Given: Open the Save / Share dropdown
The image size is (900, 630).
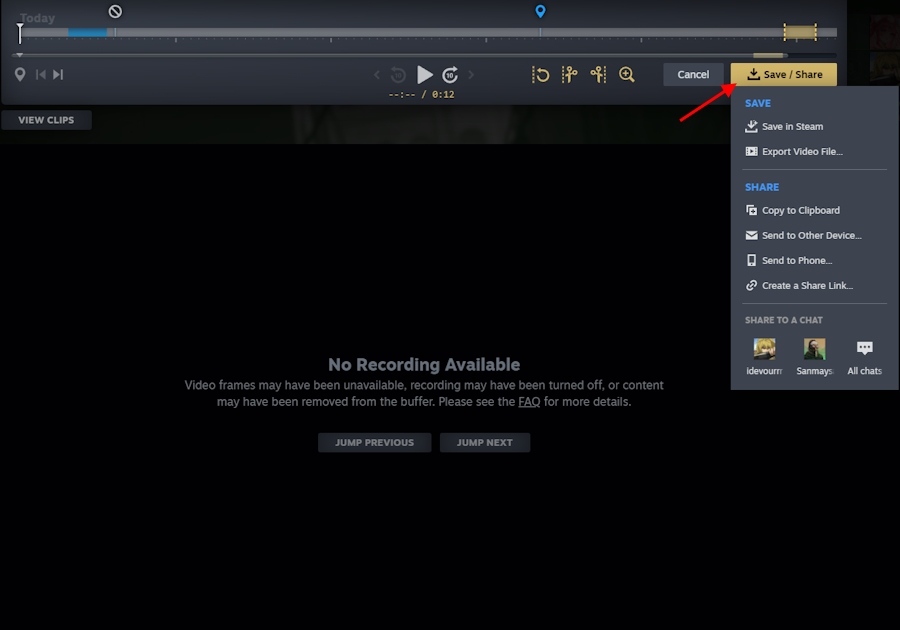Looking at the screenshot, I should [783, 74].
